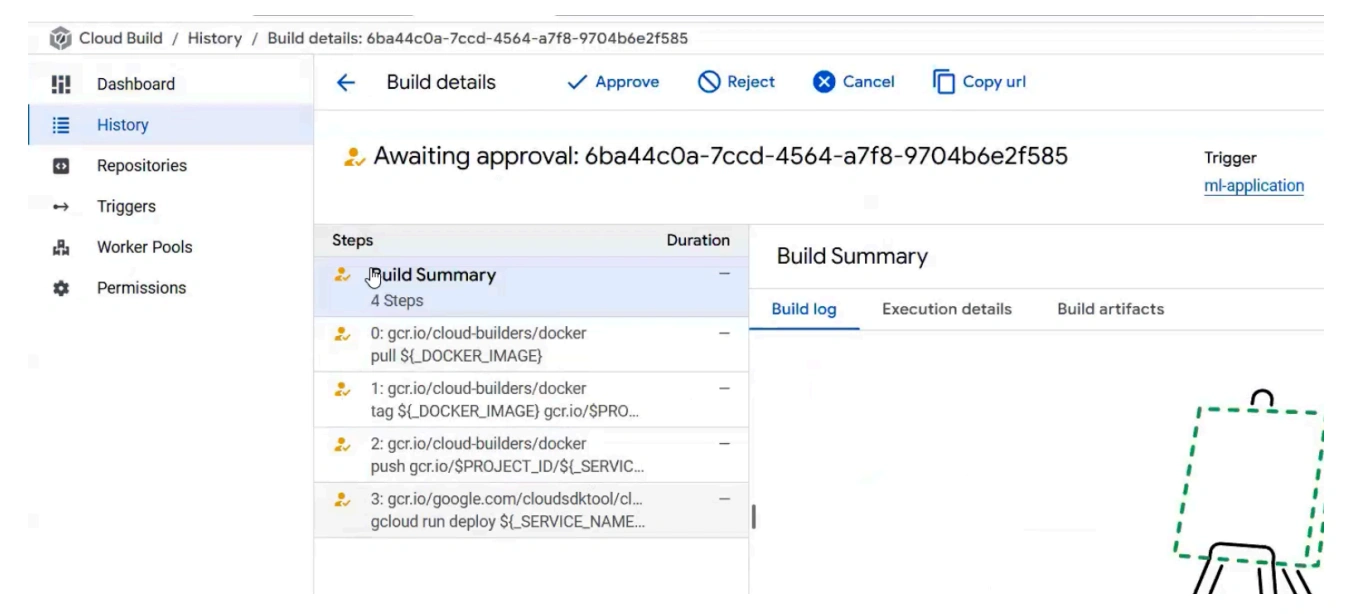The image size is (1364, 614).
Task: Click status icon of step 1 docker tag
Action: (342, 388)
